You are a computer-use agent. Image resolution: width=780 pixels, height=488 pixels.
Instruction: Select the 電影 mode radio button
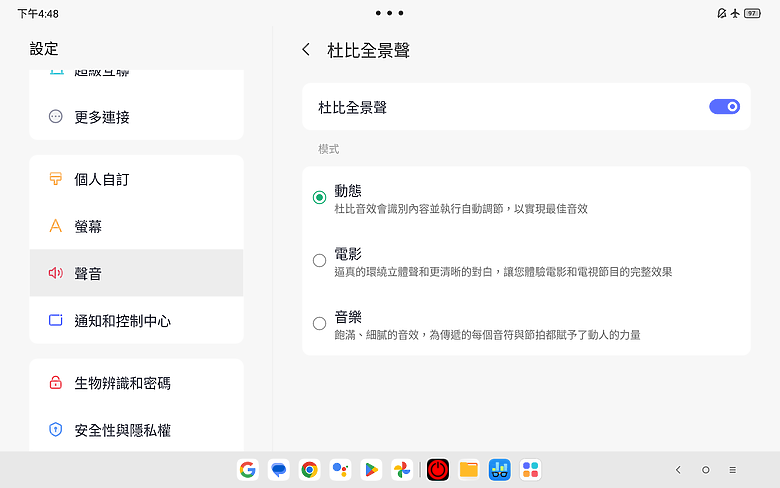click(319, 260)
